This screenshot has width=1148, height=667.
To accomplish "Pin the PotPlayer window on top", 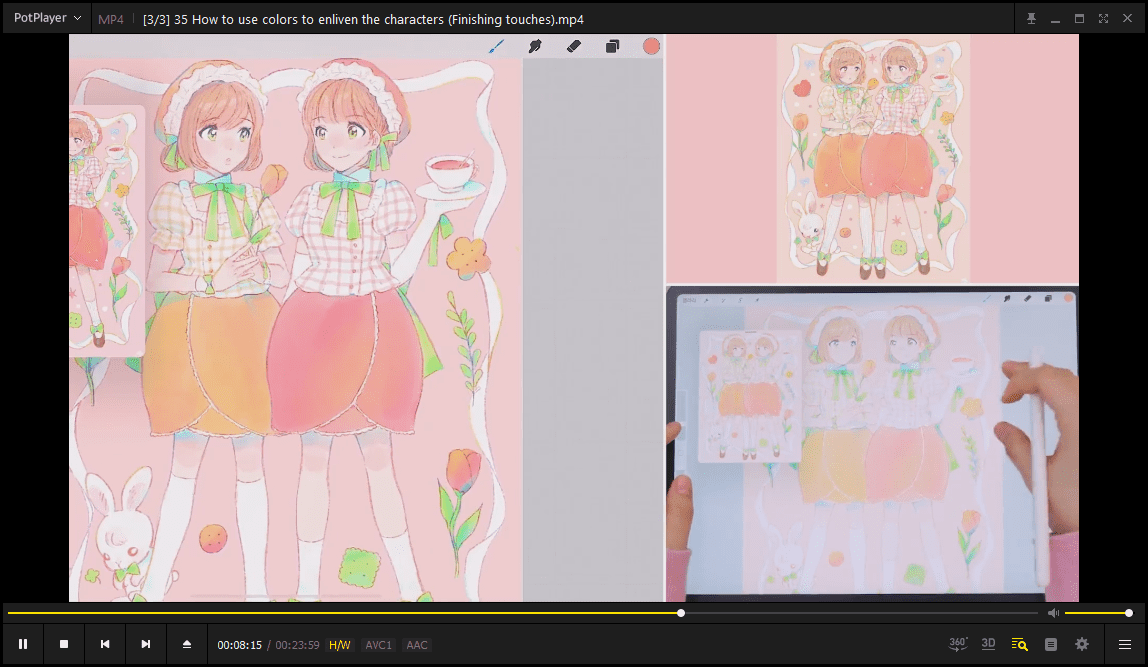I will click(1031, 19).
